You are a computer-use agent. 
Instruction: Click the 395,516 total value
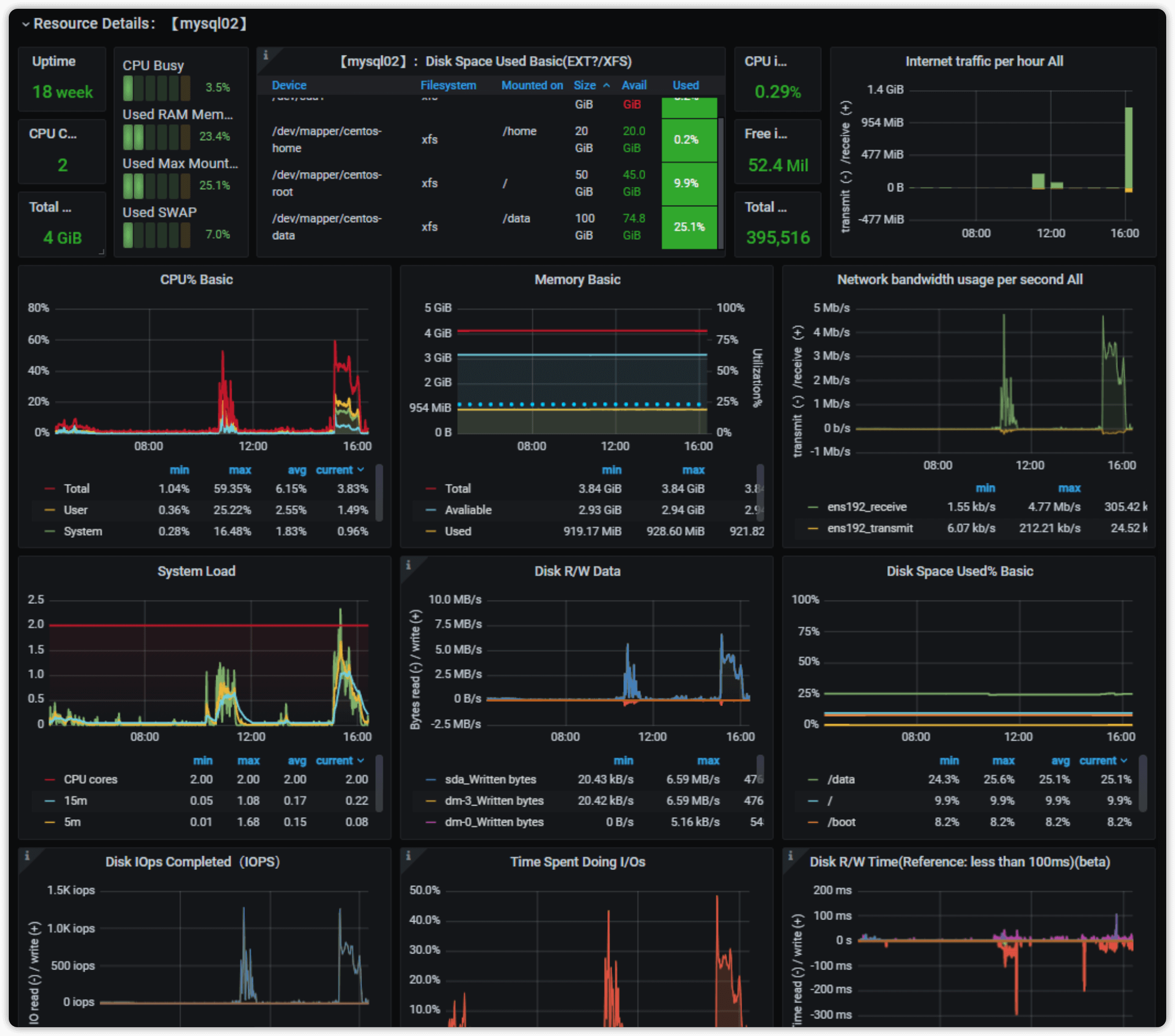(x=777, y=238)
